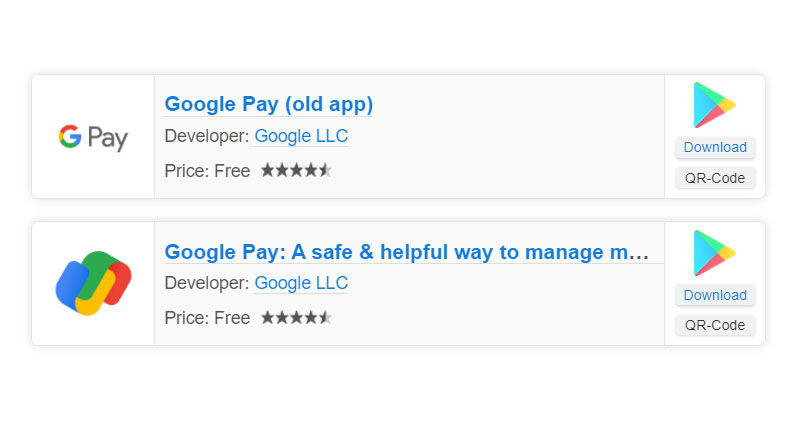Open the "Google Pay: A safe & helpful way" title link
Image resolution: width=800 pixels, height=424 pixels.
407,252
